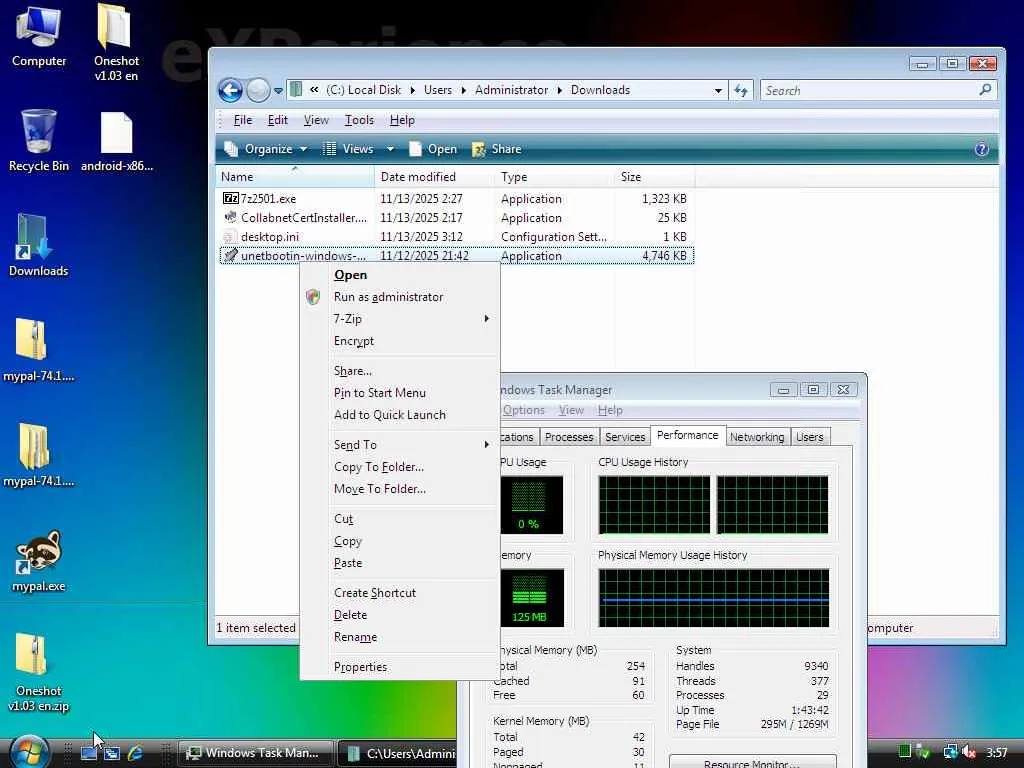Open Task Manager's Options menu
The height and width of the screenshot is (768, 1024).
pyautogui.click(x=523, y=410)
